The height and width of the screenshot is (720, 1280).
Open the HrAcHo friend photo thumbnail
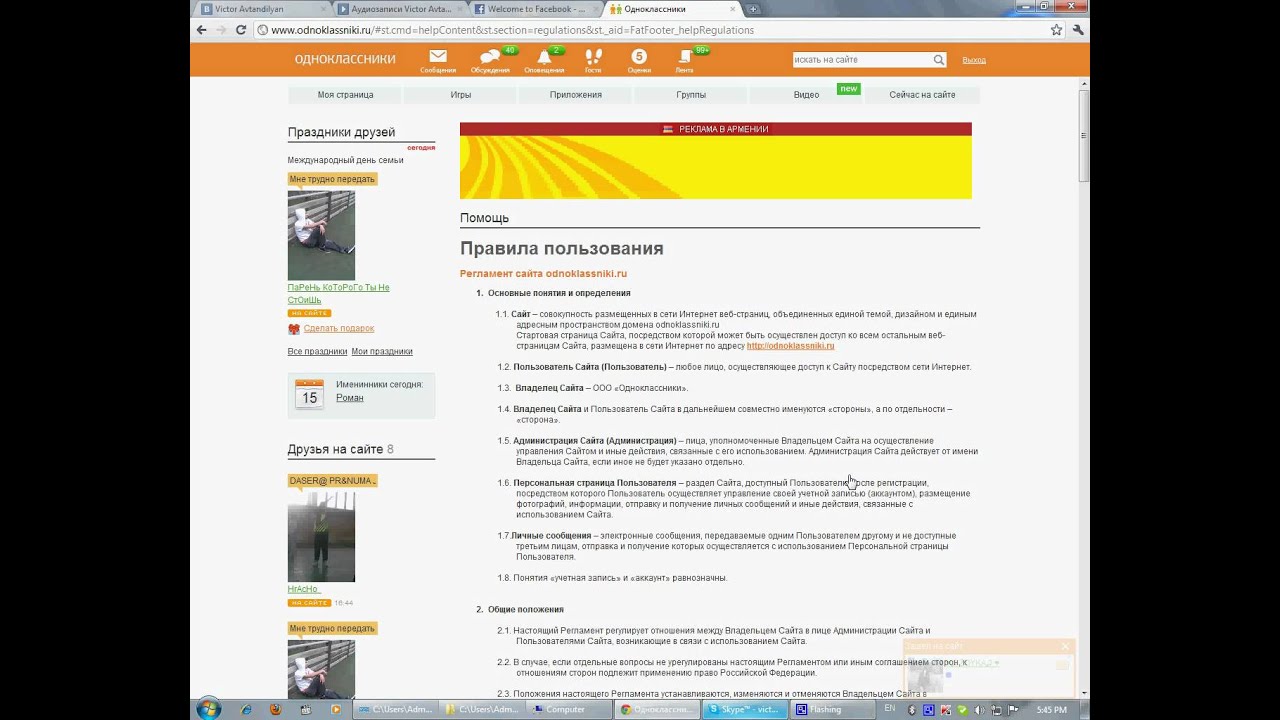coord(321,537)
